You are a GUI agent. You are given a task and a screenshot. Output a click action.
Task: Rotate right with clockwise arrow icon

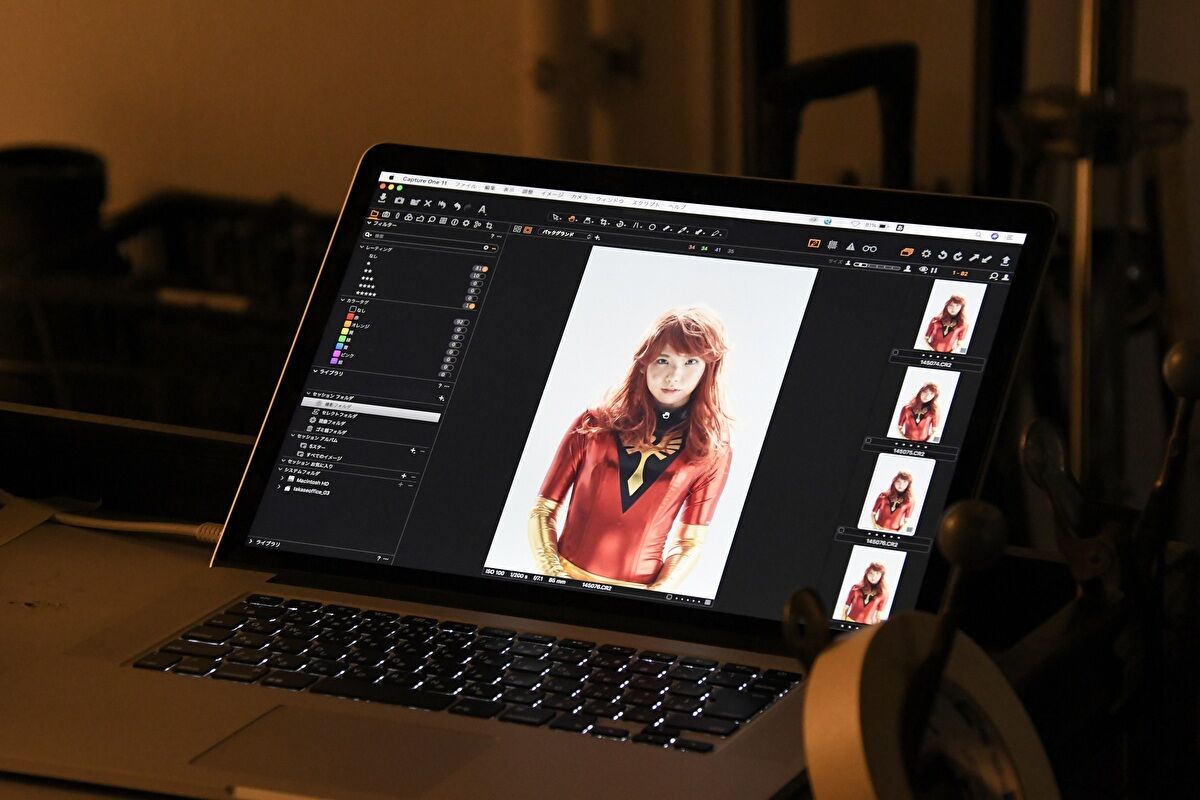[958, 256]
